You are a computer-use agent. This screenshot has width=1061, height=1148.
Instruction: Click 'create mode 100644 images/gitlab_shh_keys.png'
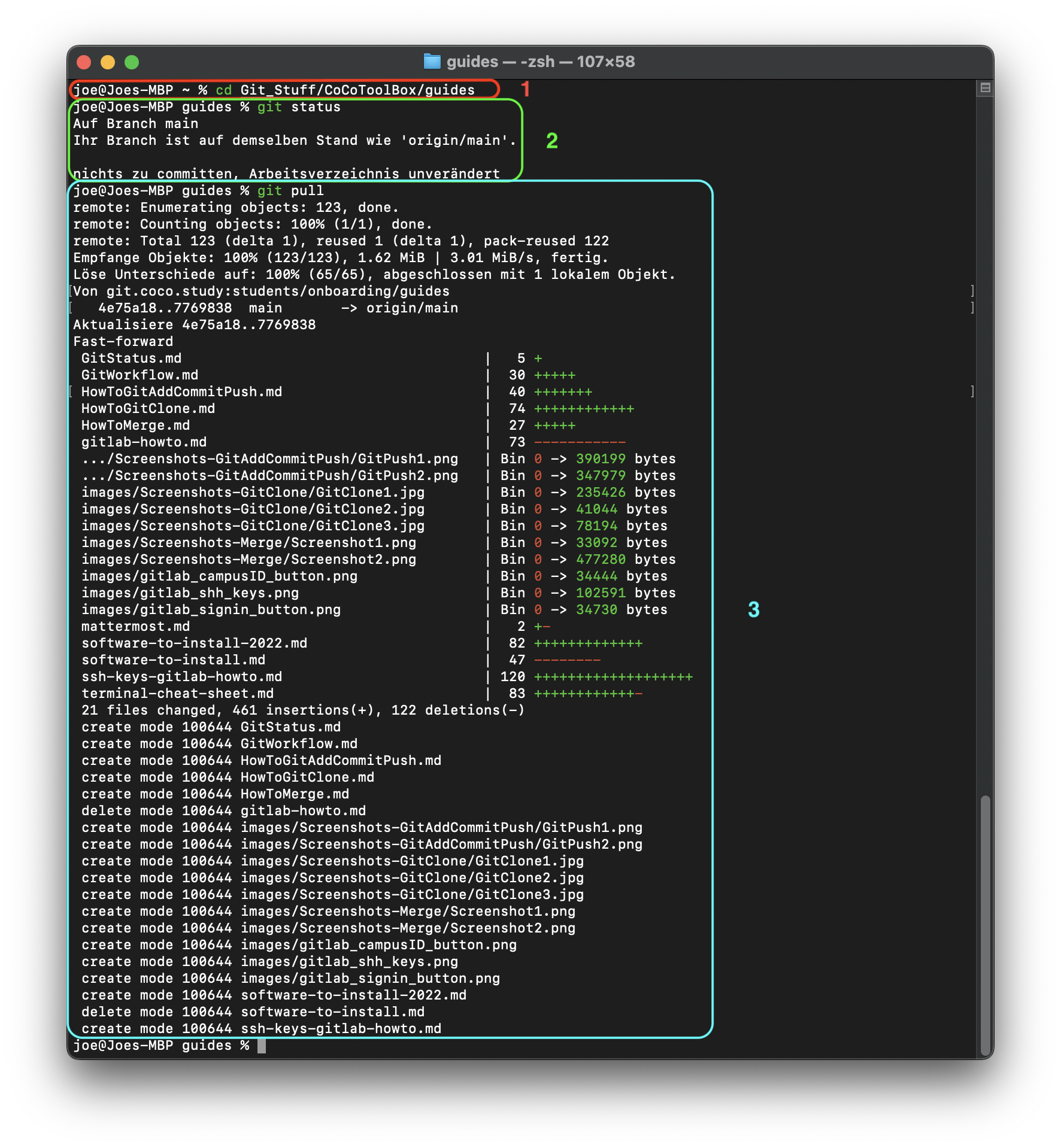click(x=269, y=961)
